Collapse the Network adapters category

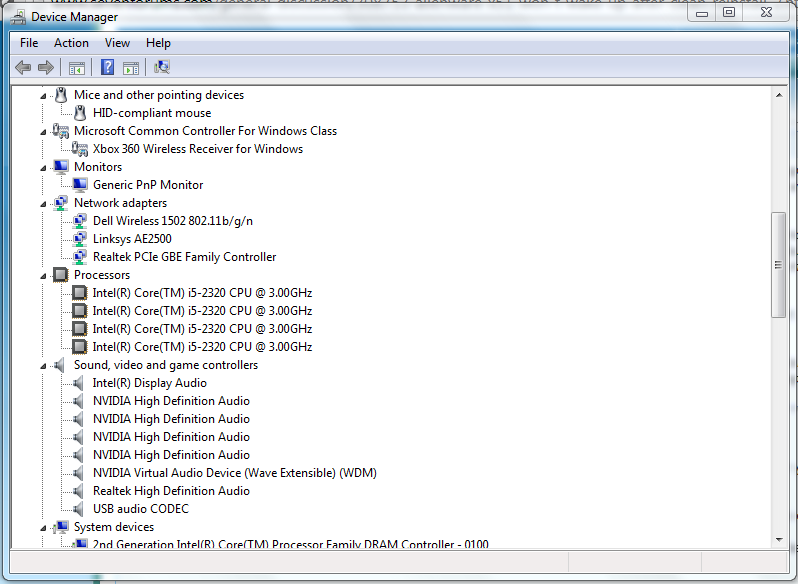43,204
